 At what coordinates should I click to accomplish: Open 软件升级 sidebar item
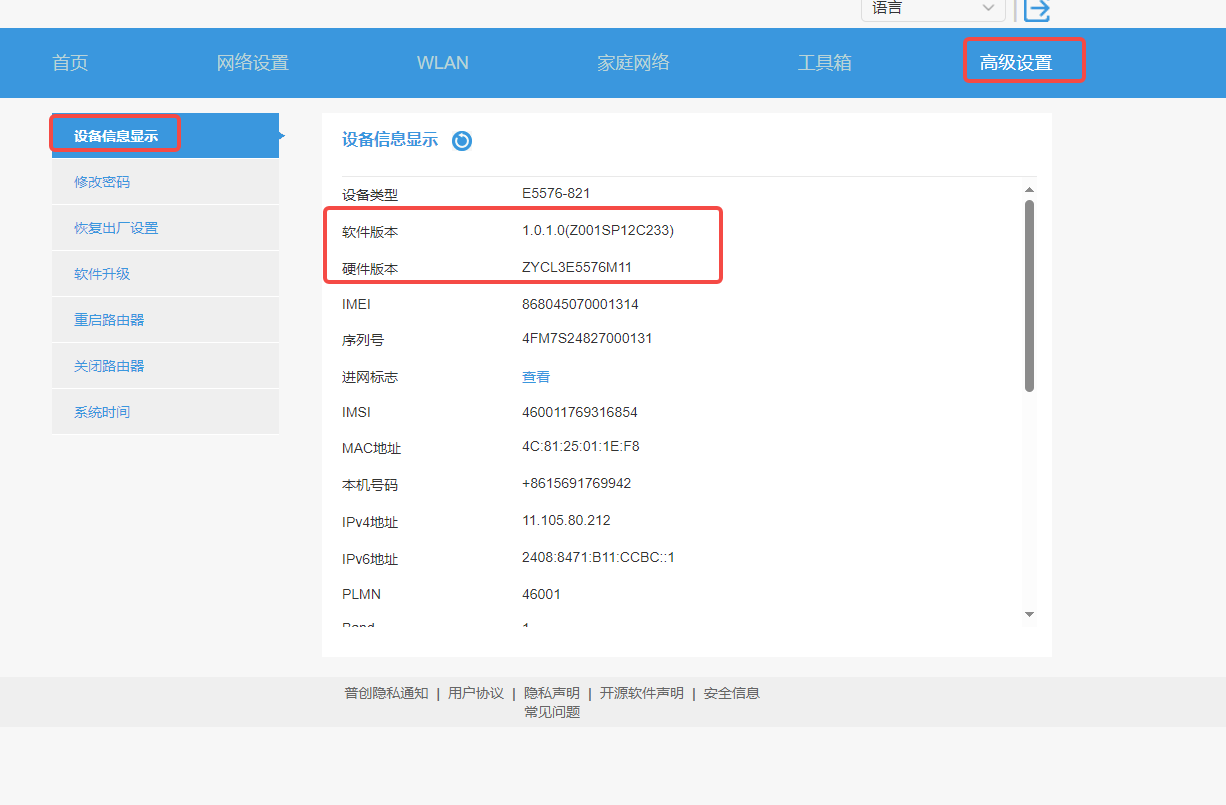[x=102, y=274]
